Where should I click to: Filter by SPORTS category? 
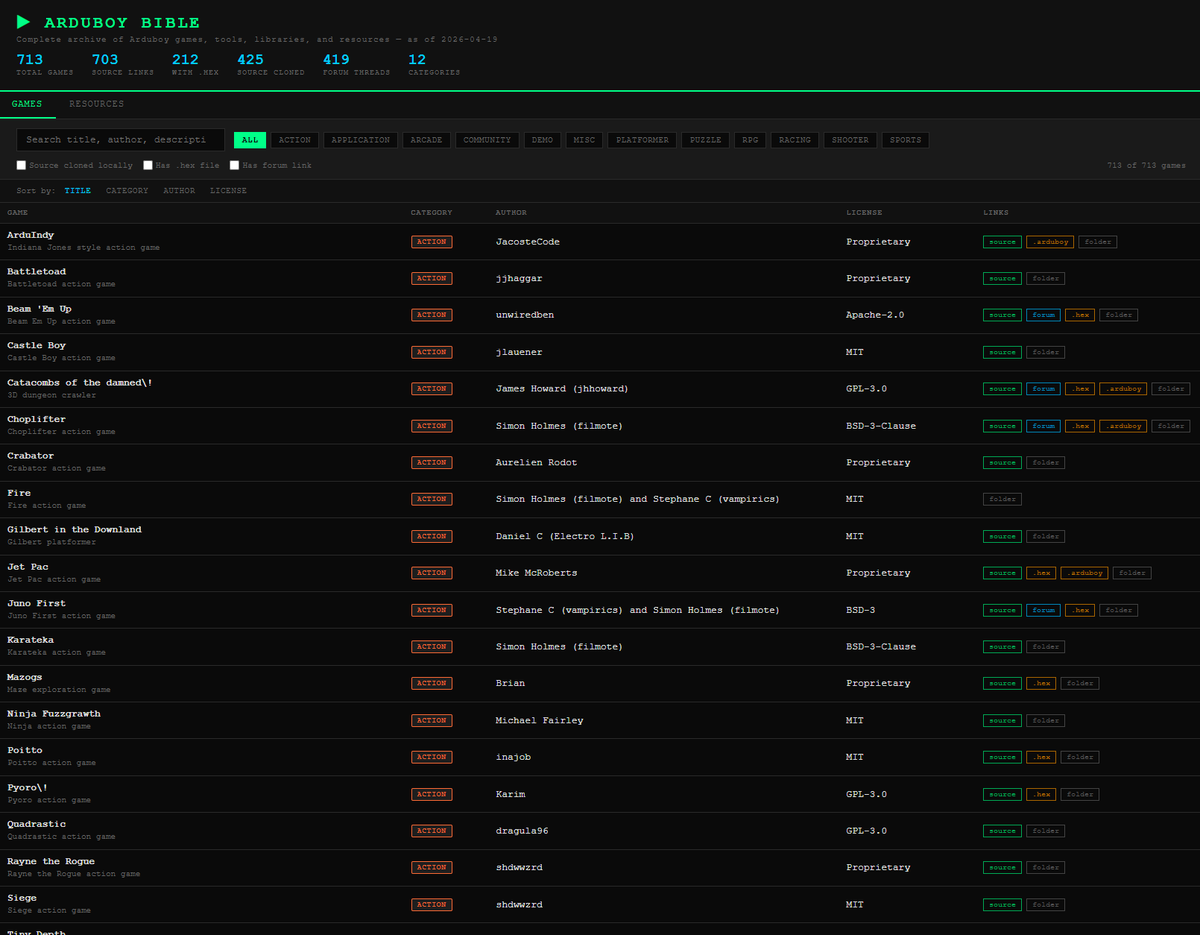[x=905, y=140]
